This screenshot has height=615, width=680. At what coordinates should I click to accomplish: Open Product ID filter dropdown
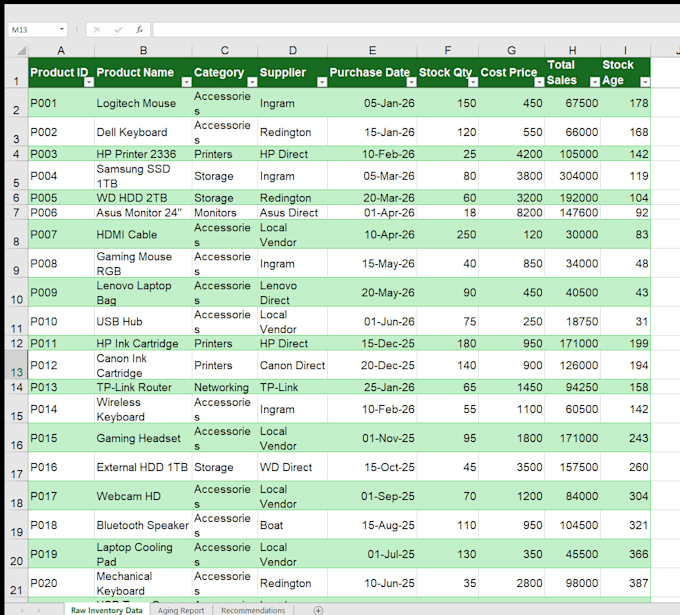click(89, 82)
